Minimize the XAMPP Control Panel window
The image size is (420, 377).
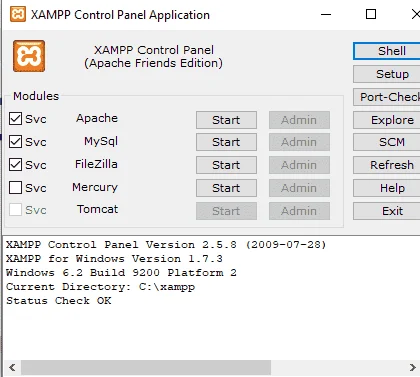(326, 14)
